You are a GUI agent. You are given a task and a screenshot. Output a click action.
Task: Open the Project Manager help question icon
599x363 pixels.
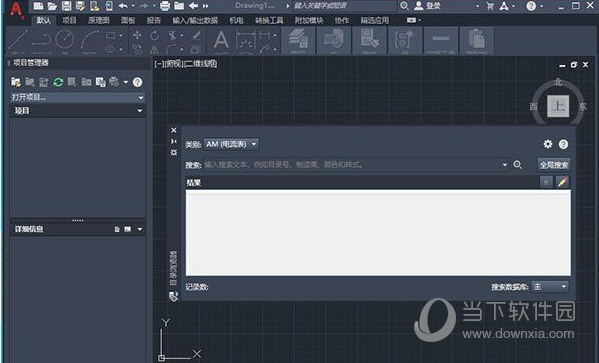click(138, 82)
